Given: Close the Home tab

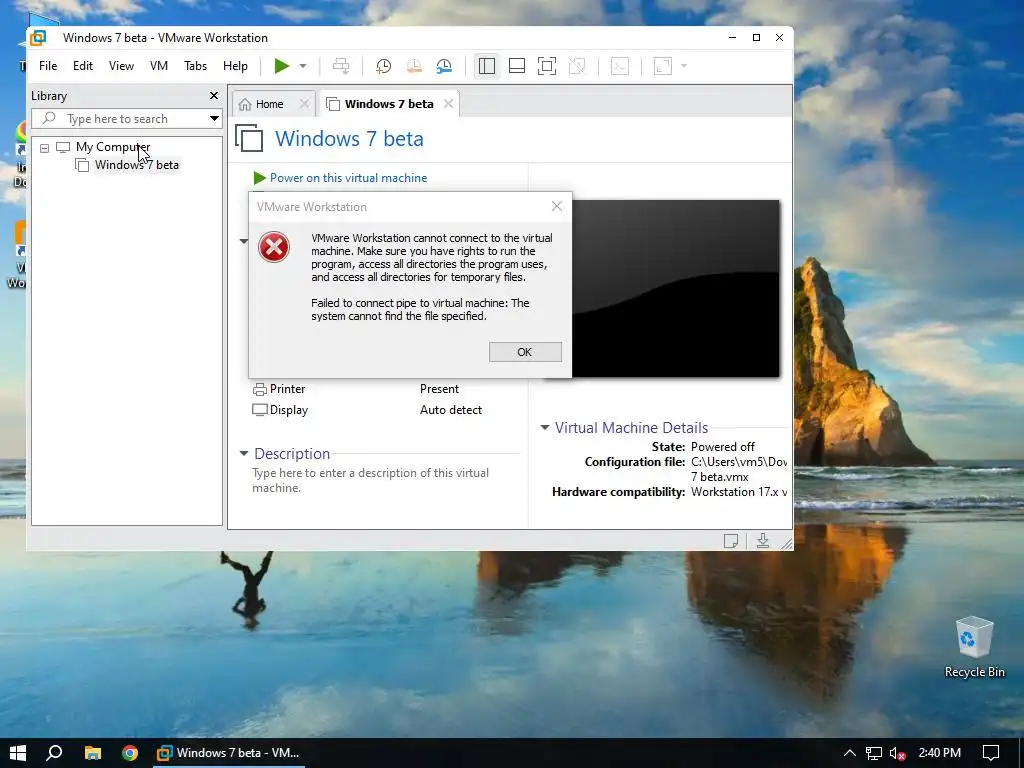Looking at the screenshot, I should 304,104.
